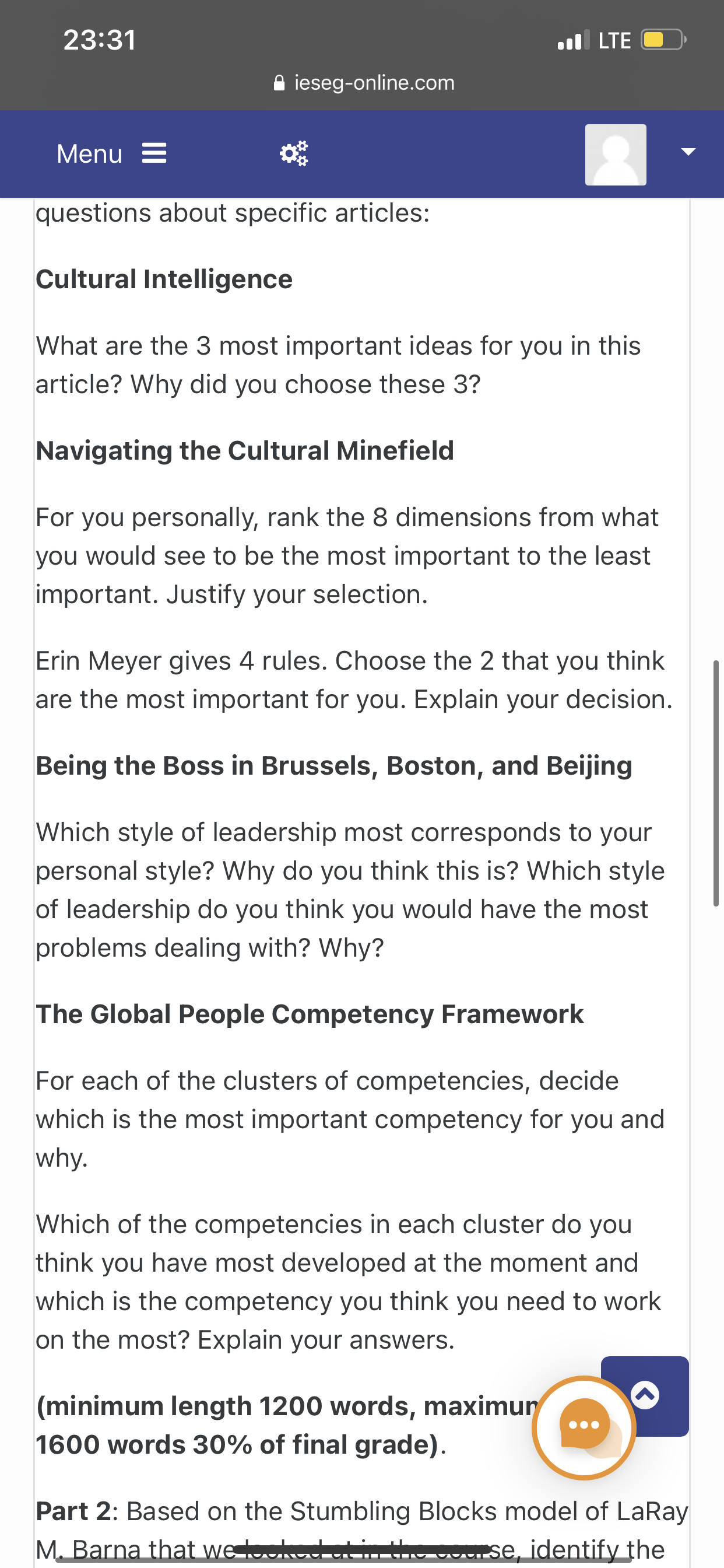This screenshot has width=724, height=1568.
Task: Tap the ieseg-online.com address bar
Action: point(364,83)
